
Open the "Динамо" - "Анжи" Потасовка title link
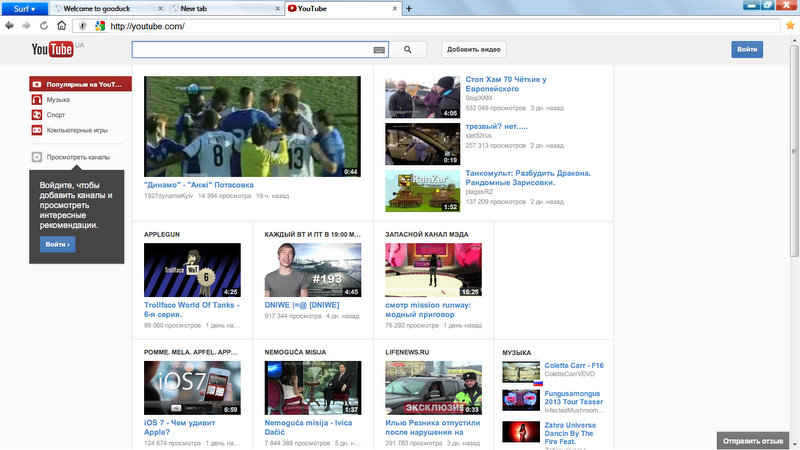point(198,185)
